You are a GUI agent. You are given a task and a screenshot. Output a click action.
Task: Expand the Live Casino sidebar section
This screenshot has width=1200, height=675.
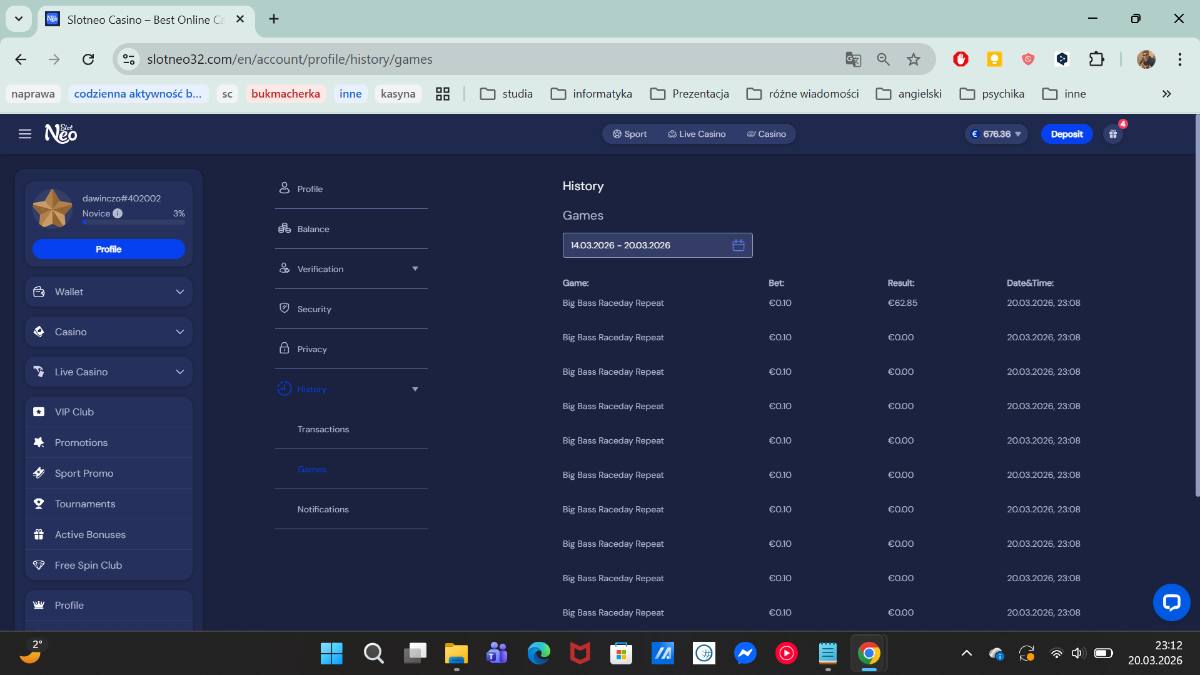click(x=180, y=372)
